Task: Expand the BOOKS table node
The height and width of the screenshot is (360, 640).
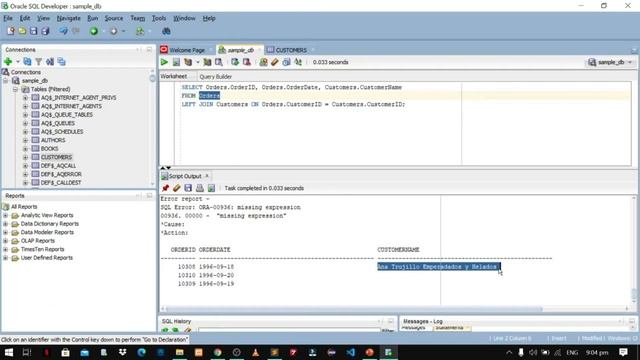Action: click(25, 149)
